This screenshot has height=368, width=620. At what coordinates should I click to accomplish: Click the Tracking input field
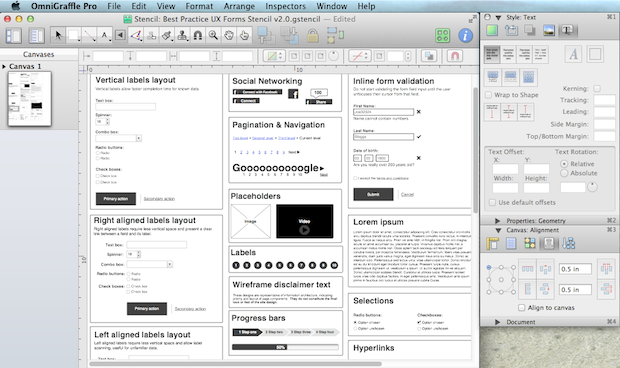[x=605, y=100]
